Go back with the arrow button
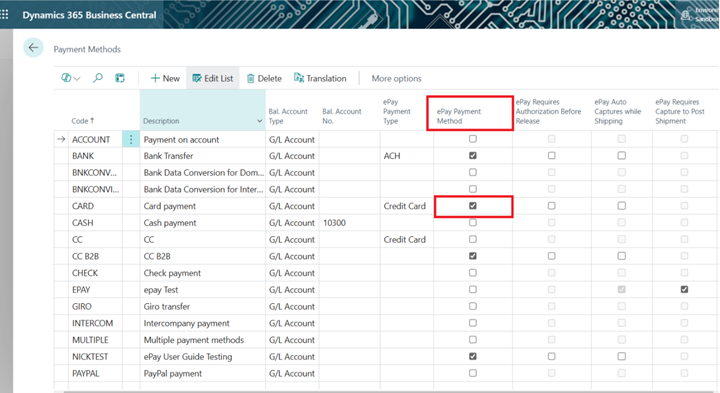Screen dimensions: 720x393 (x=34, y=48)
